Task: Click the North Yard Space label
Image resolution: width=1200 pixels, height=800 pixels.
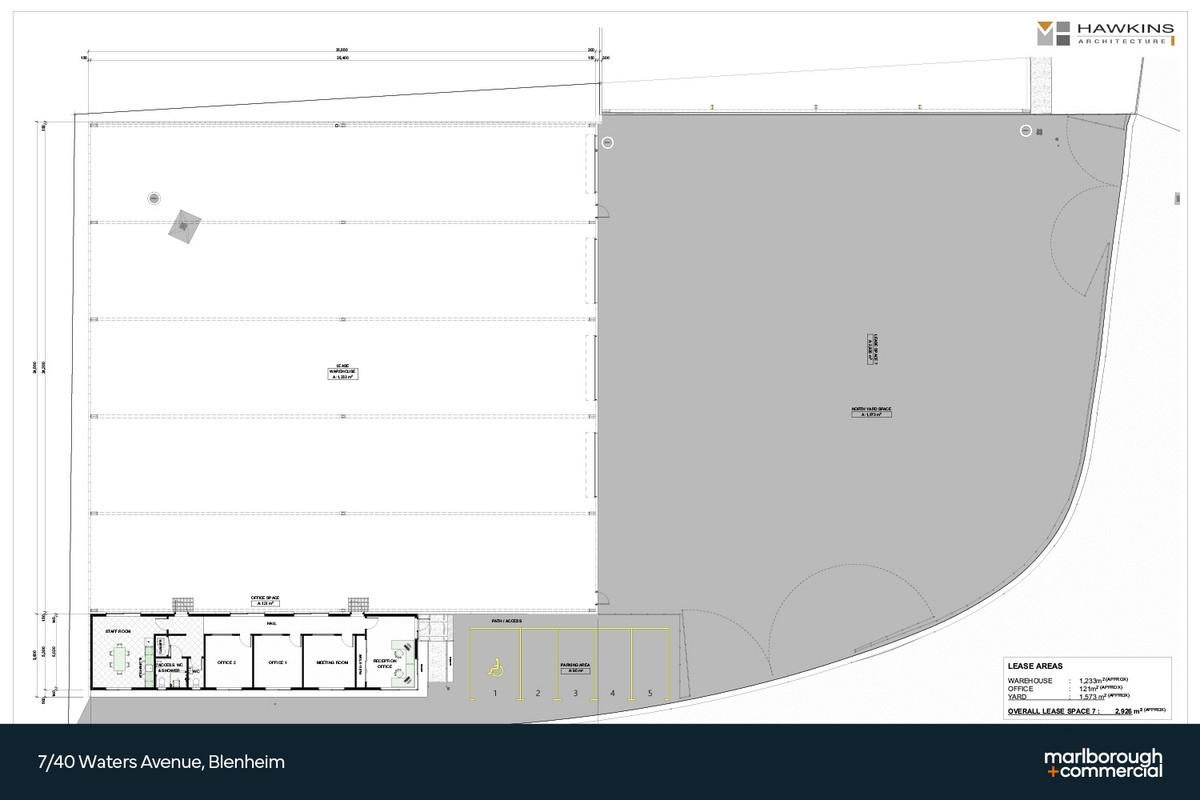Action: click(870, 411)
